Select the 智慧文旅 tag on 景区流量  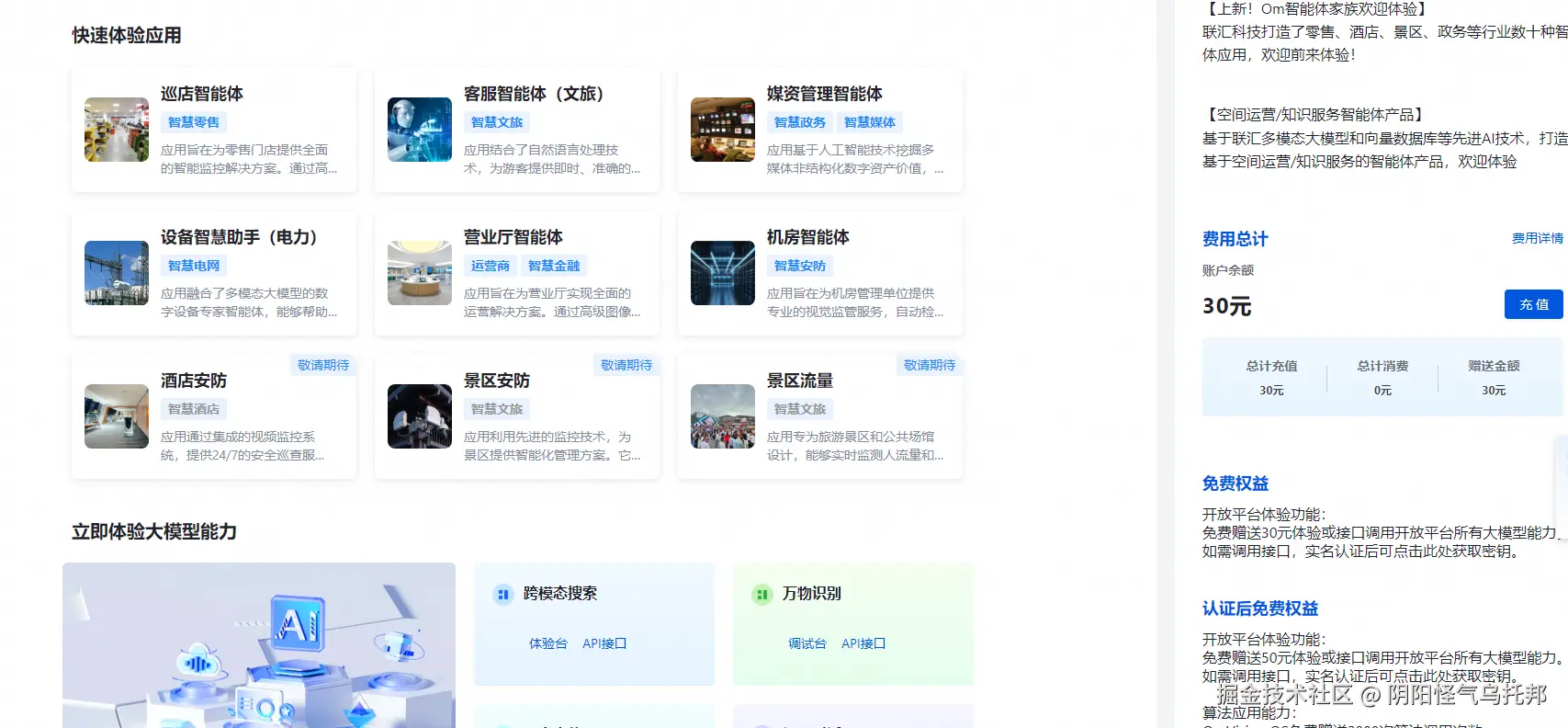[x=800, y=409]
